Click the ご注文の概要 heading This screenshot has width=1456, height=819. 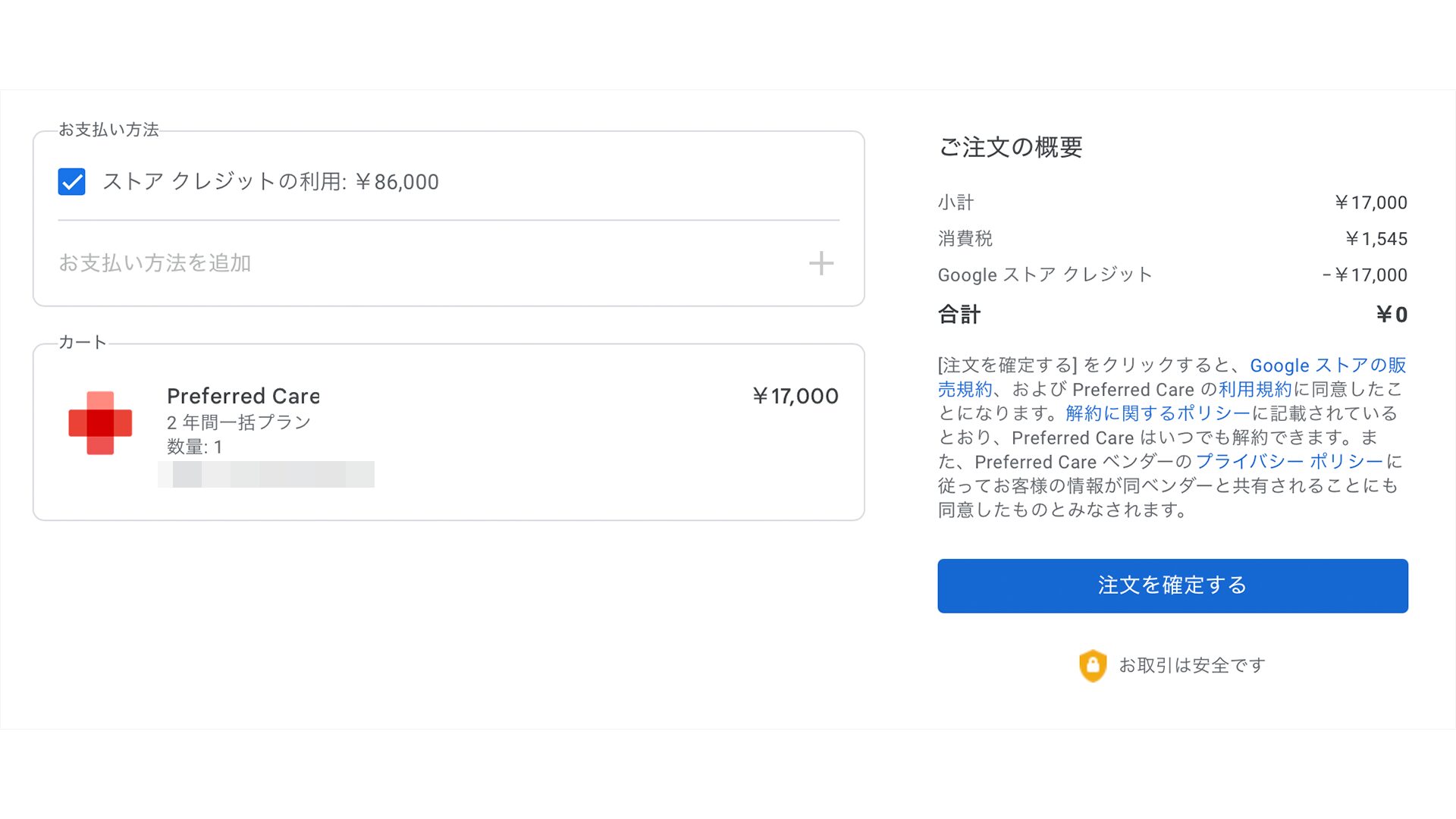click(1011, 147)
